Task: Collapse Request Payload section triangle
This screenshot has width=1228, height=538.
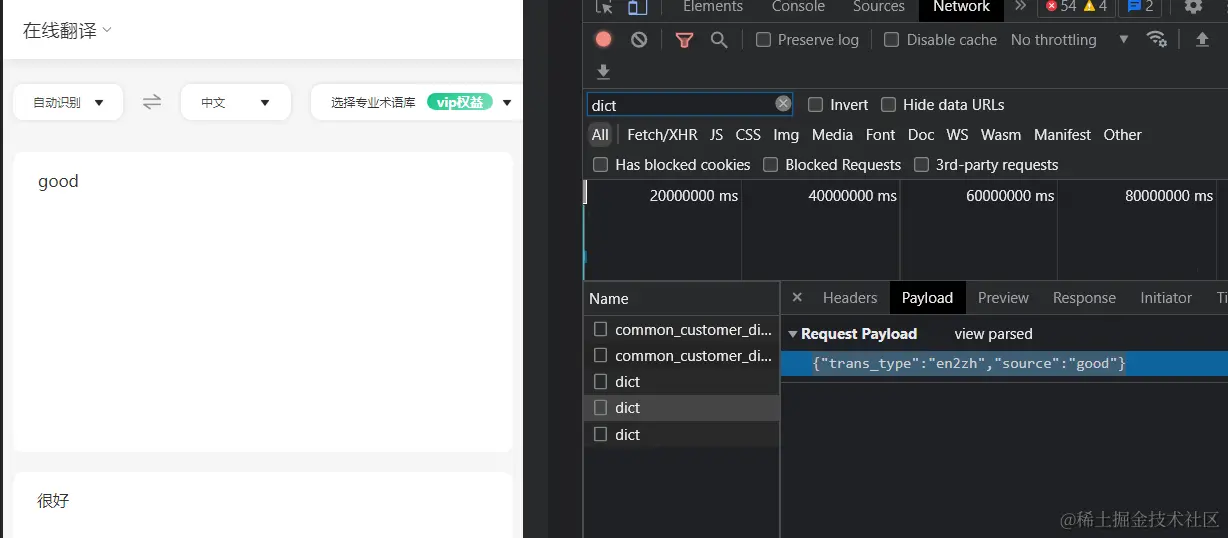Action: point(793,334)
